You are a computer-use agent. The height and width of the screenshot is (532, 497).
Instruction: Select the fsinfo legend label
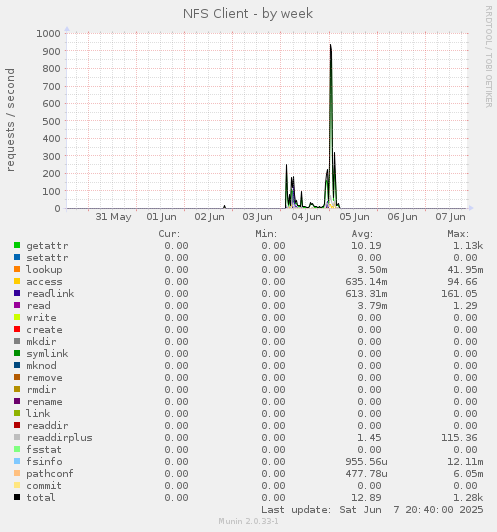[44, 462]
